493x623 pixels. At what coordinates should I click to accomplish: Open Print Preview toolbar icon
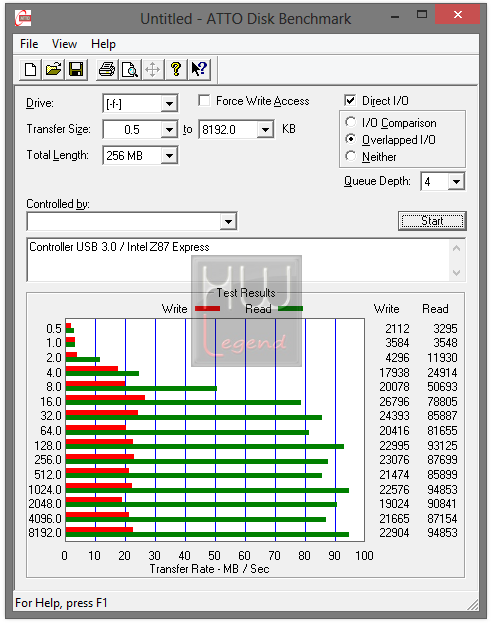click(x=130, y=70)
